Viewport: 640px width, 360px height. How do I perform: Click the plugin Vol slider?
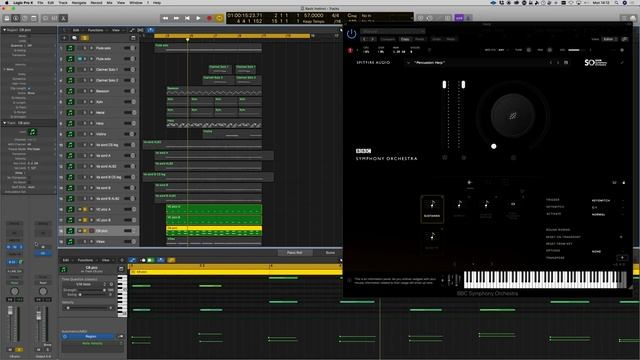click(x=576, y=50)
